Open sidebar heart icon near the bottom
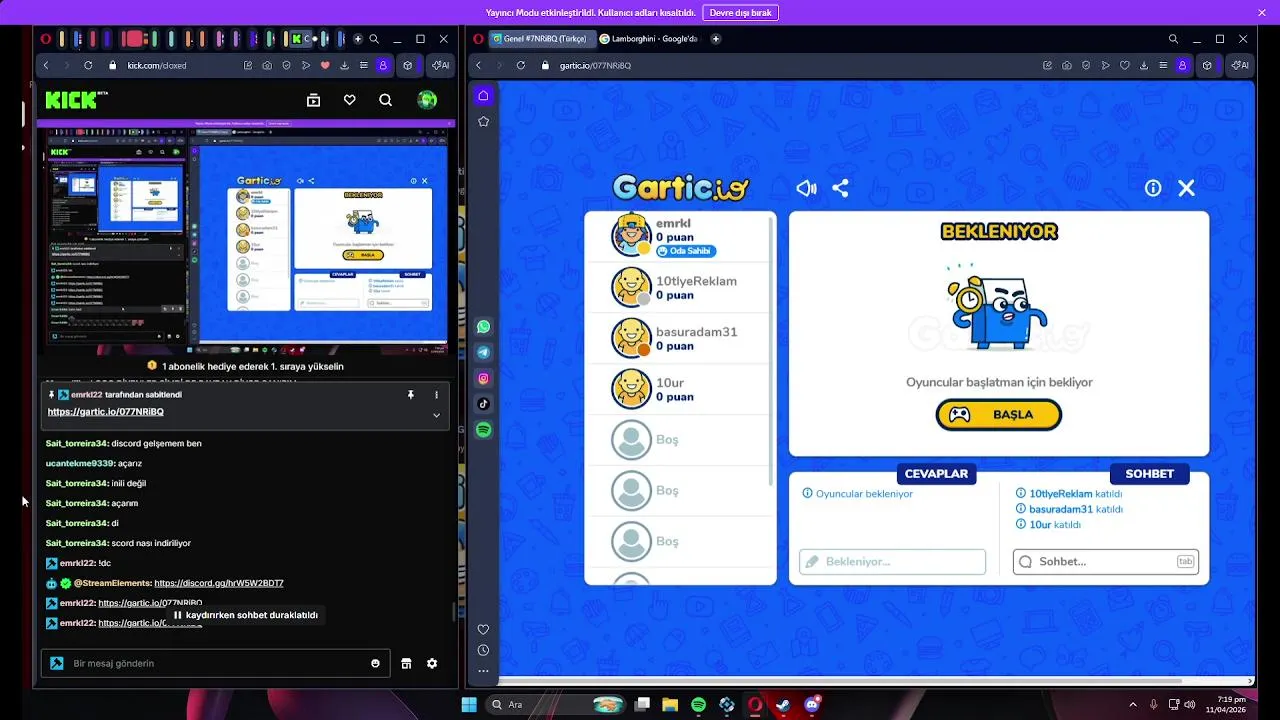Viewport: 1280px width, 720px height. click(483, 629)
